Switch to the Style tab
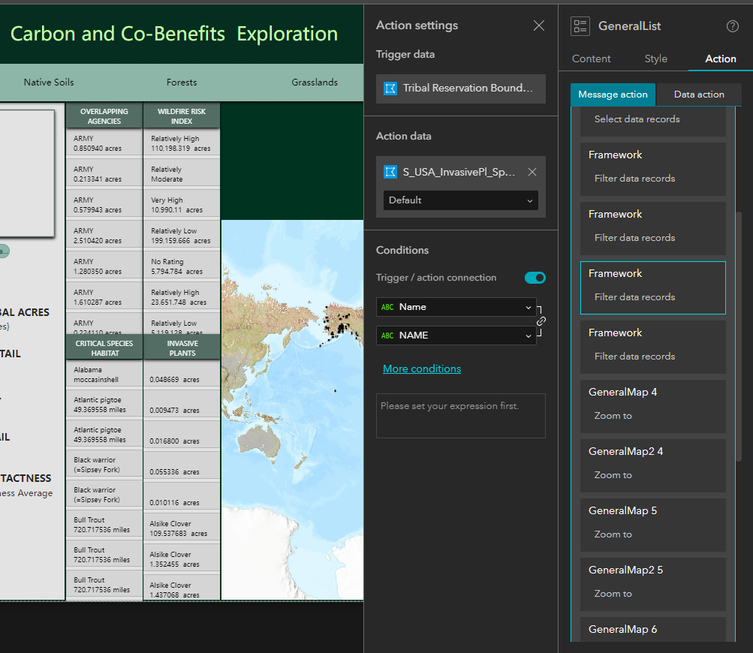 (x=656, y=59)
